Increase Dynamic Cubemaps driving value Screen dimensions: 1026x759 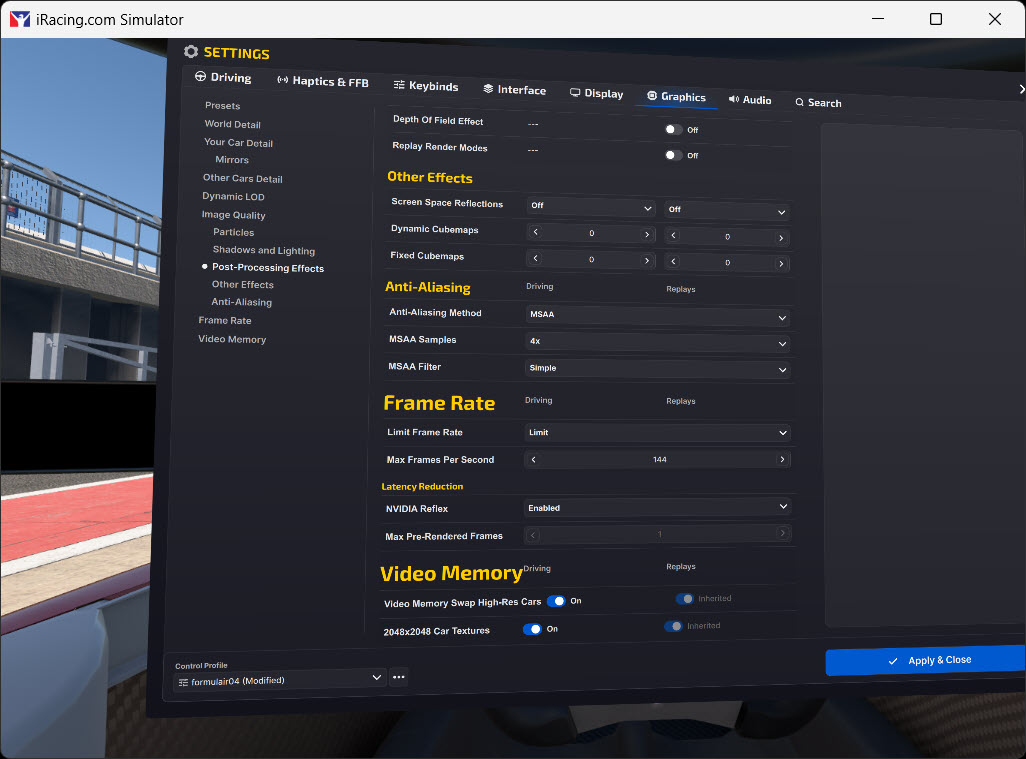pos(647,234)
